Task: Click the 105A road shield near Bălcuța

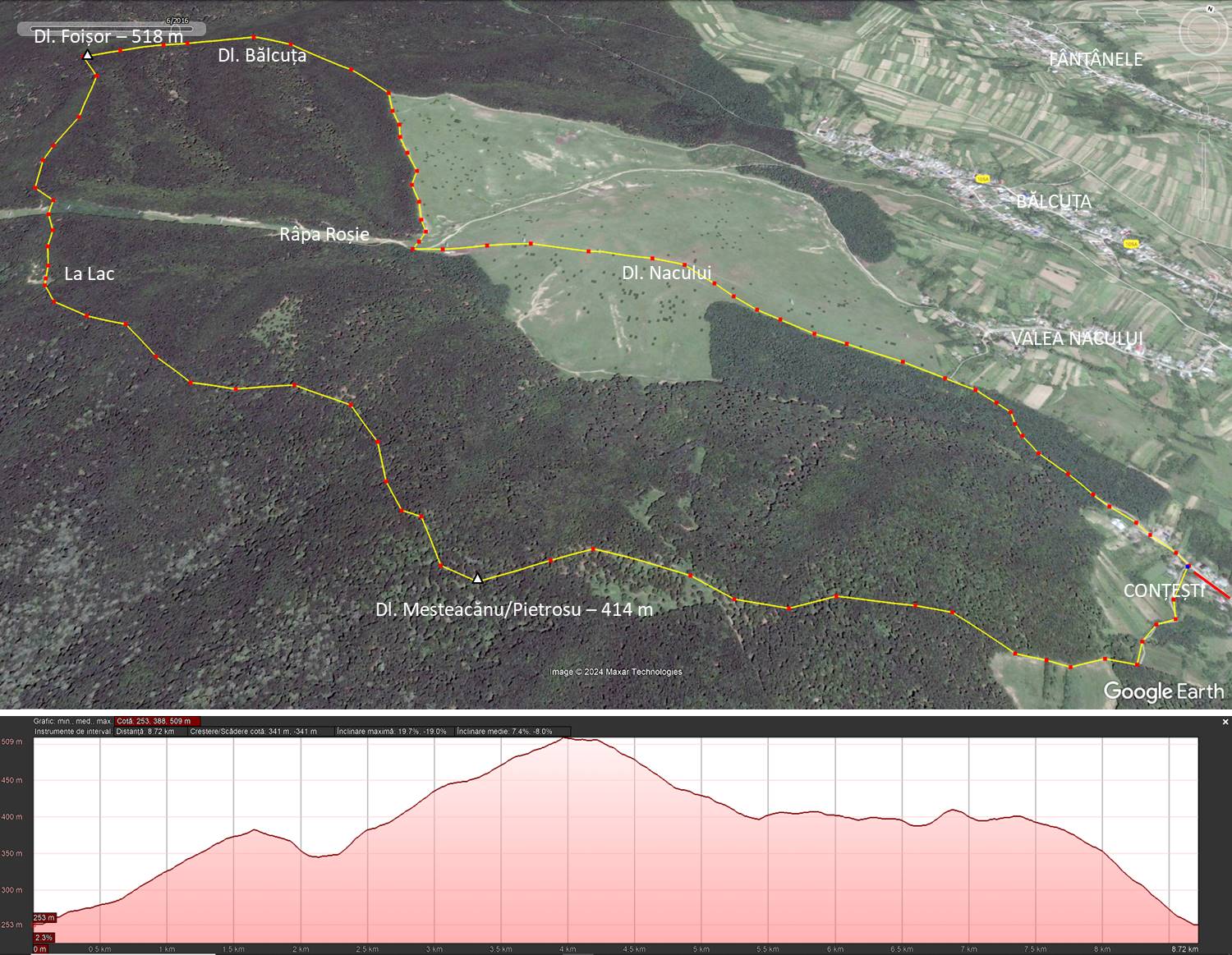Action: pyautogui.click(x=982, y=178)
